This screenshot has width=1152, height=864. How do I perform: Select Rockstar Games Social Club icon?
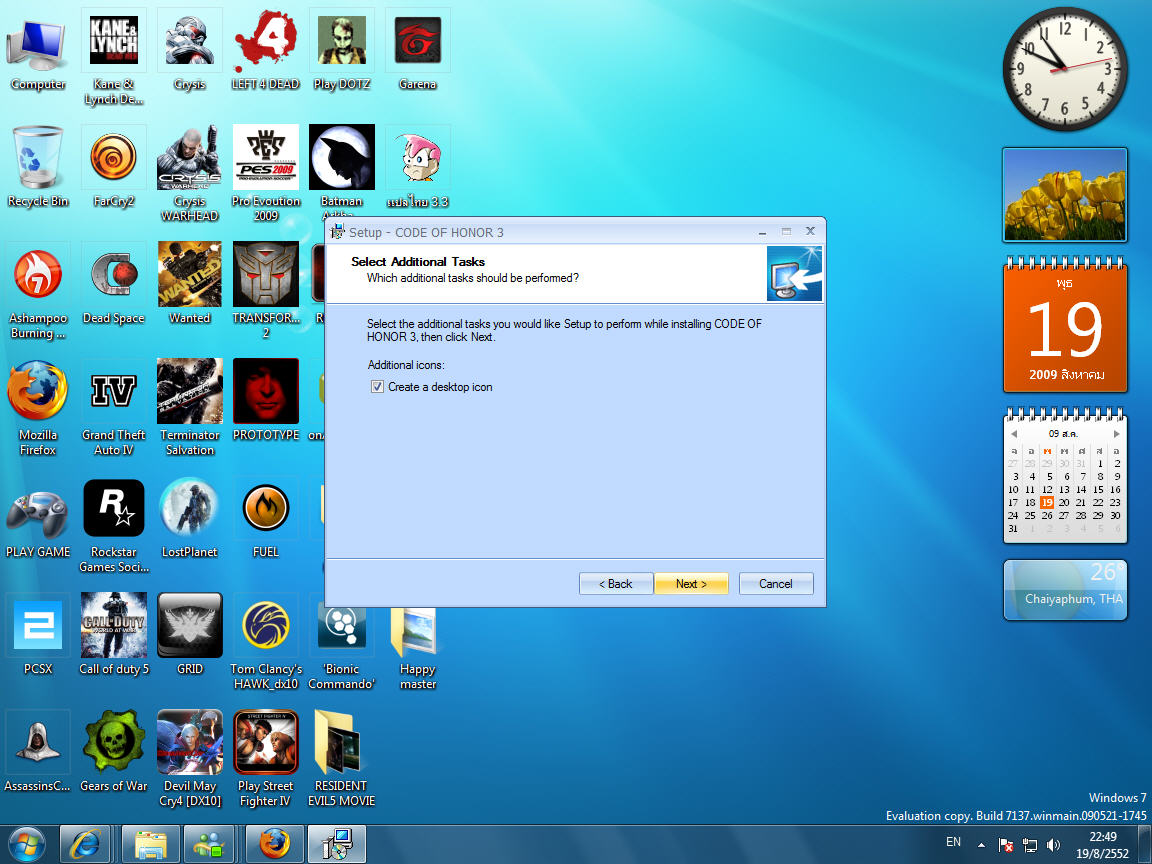(x=114, y=526)
